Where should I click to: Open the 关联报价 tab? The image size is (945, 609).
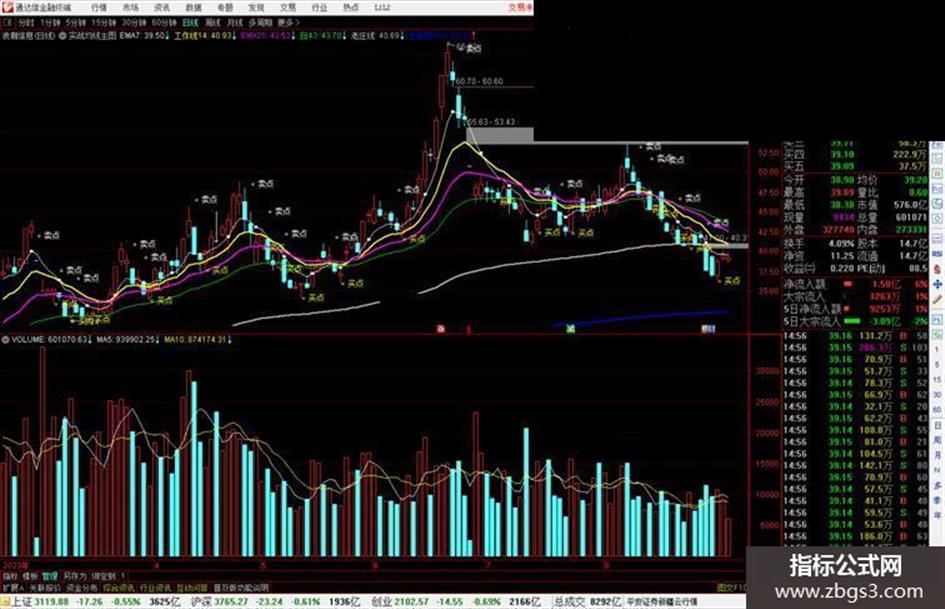(45, 587)
